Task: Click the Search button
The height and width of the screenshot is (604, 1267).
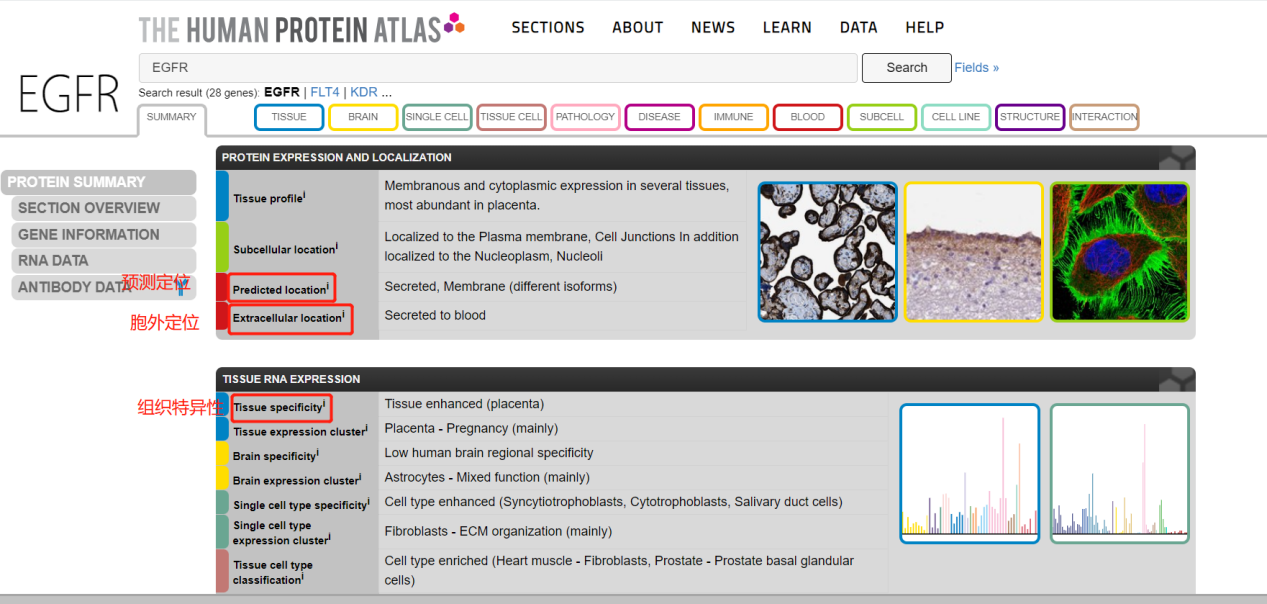Action: point(906,68)
